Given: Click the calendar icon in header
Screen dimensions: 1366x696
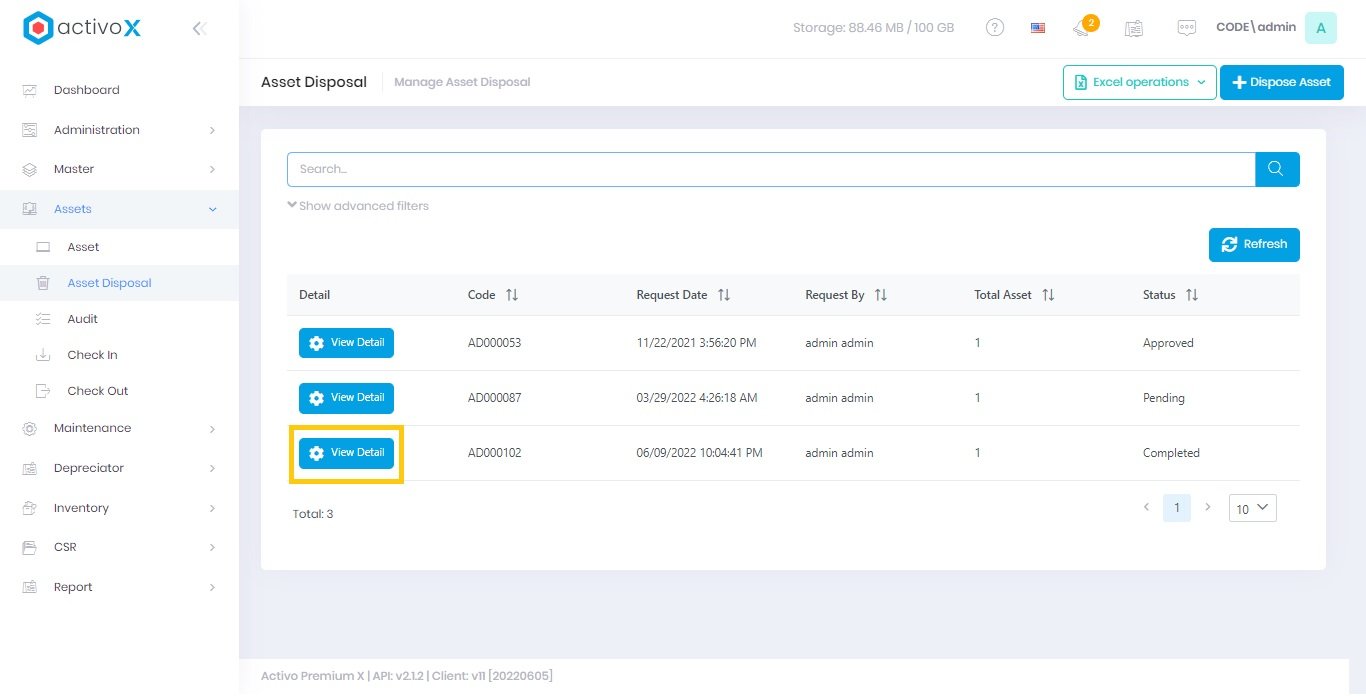Looking at the screenshot, I should [x=1133, y=28].
